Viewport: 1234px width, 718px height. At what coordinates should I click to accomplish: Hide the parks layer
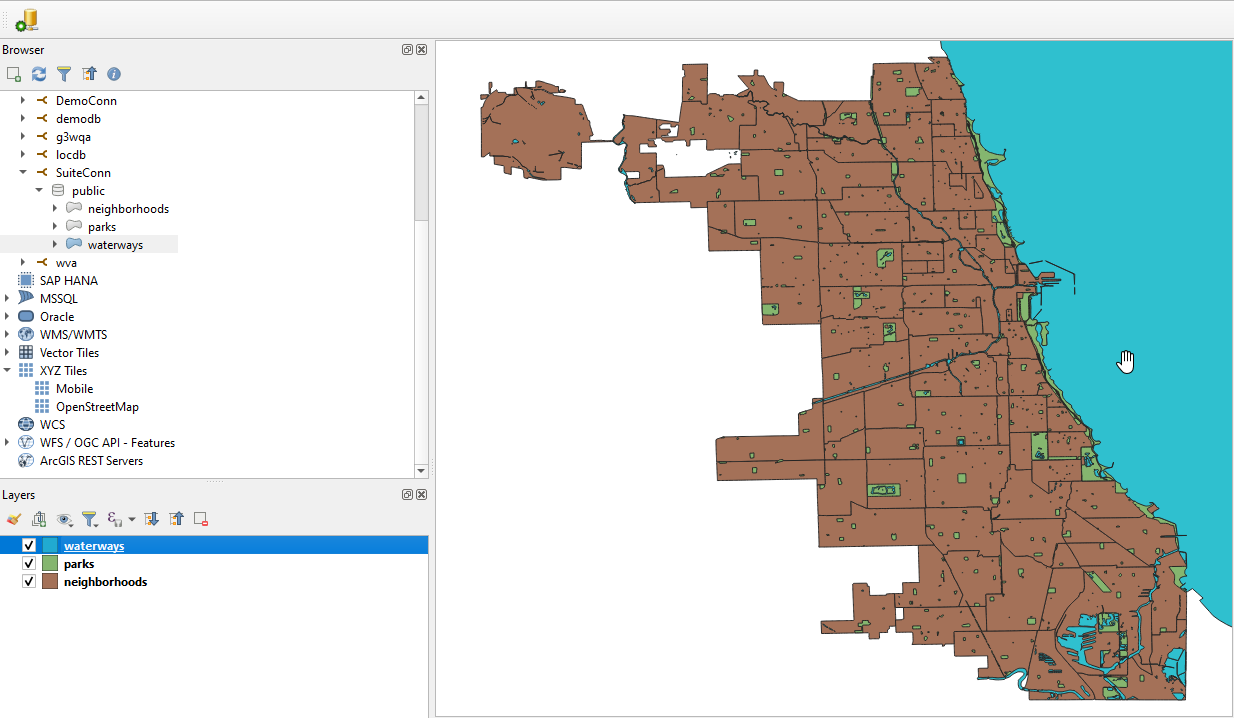[29, 563]
